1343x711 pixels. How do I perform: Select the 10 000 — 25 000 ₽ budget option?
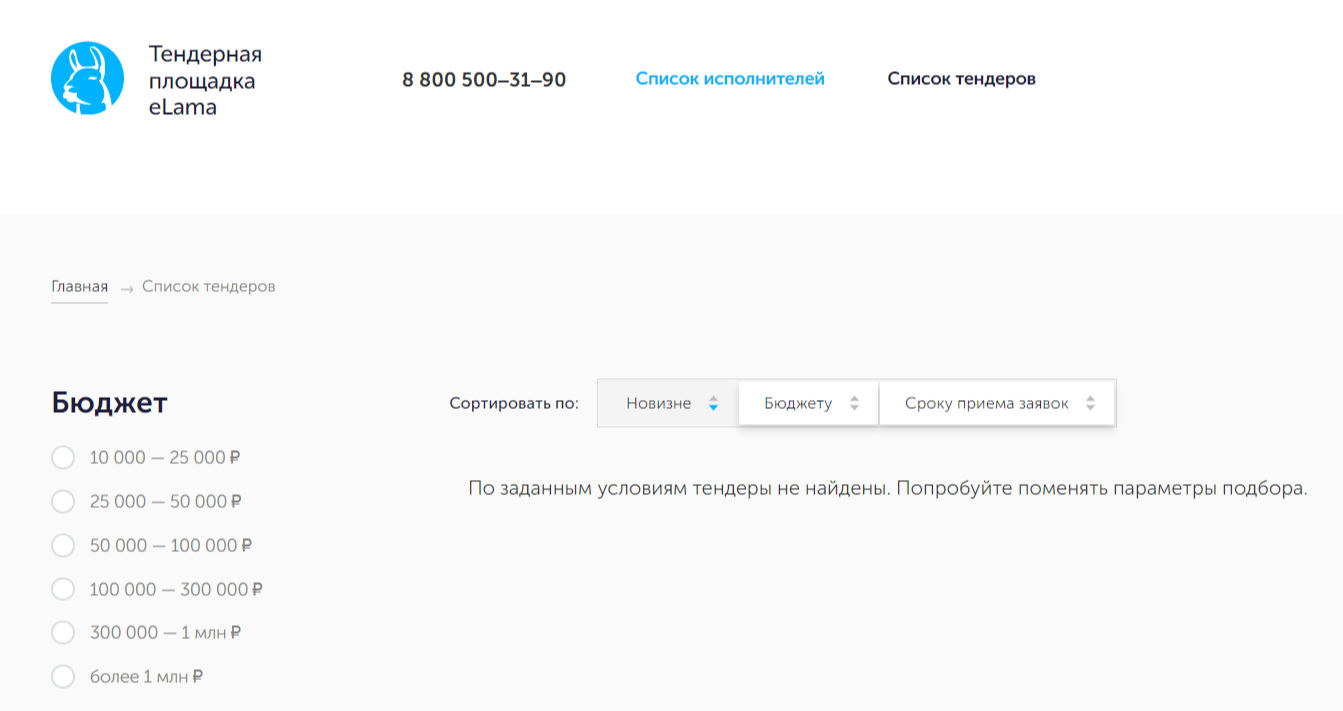(63, 457)
